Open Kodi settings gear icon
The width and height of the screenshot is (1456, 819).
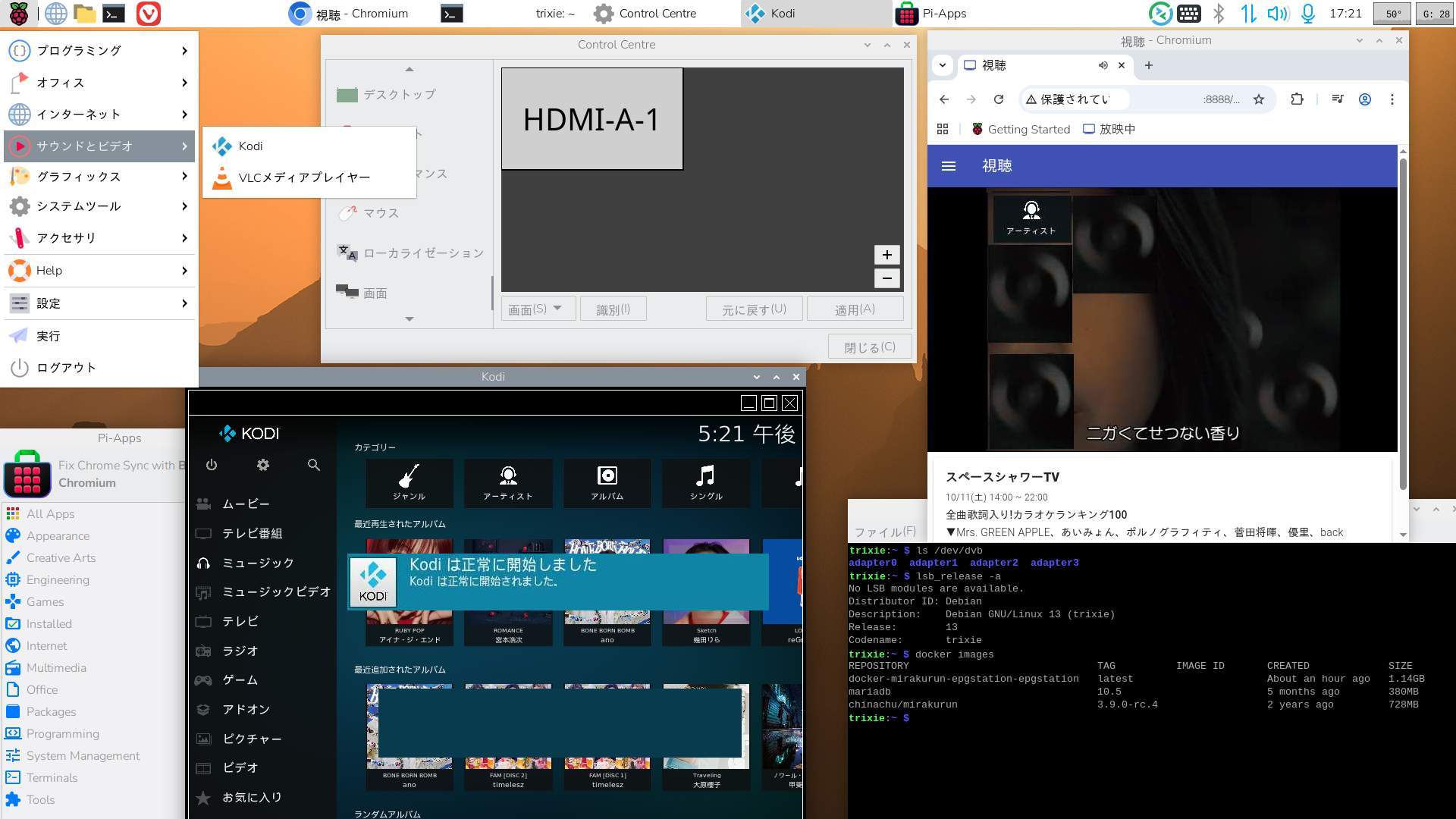click(x=263, y=465)
